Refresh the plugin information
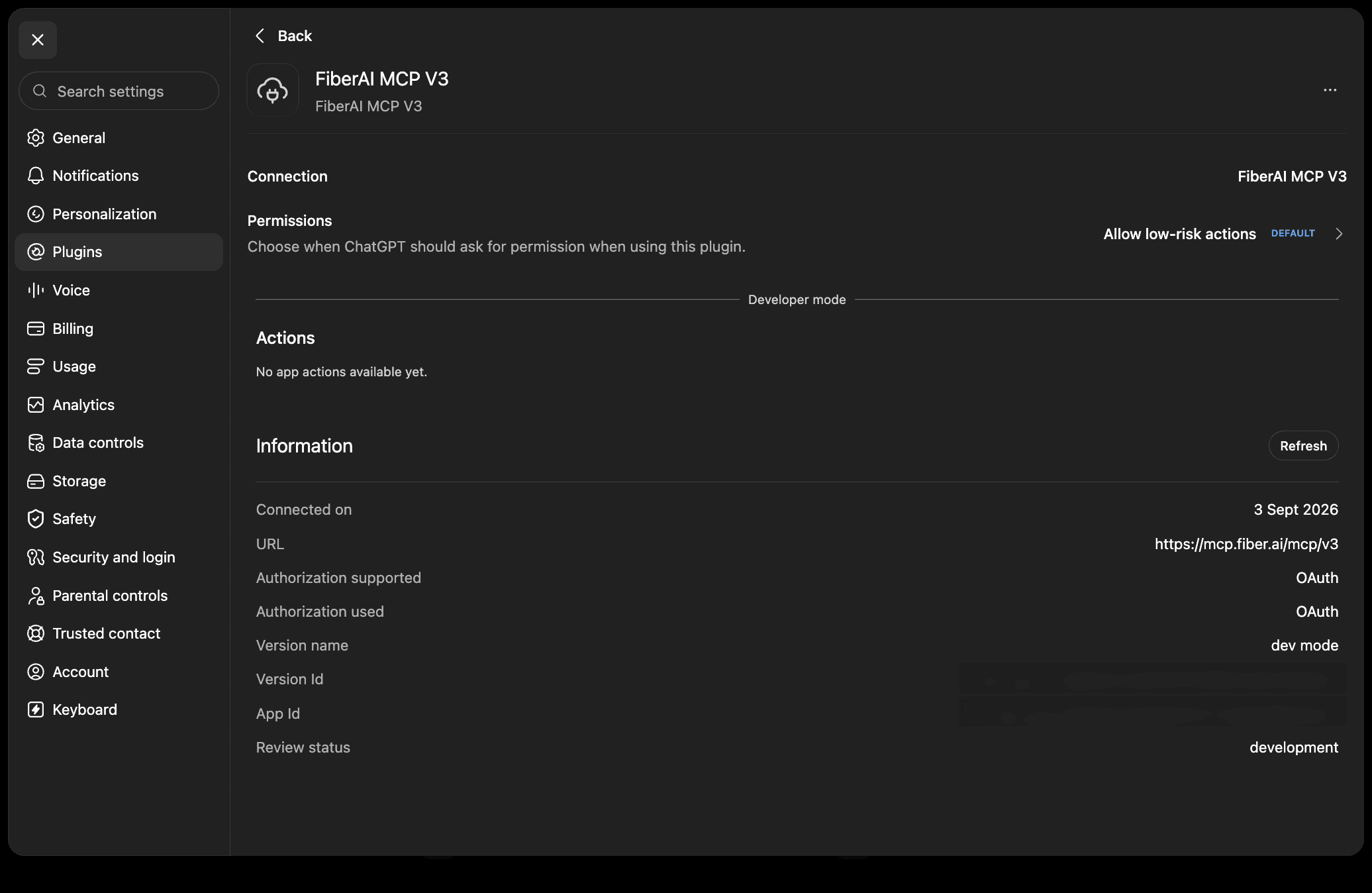 point(1303,446)
